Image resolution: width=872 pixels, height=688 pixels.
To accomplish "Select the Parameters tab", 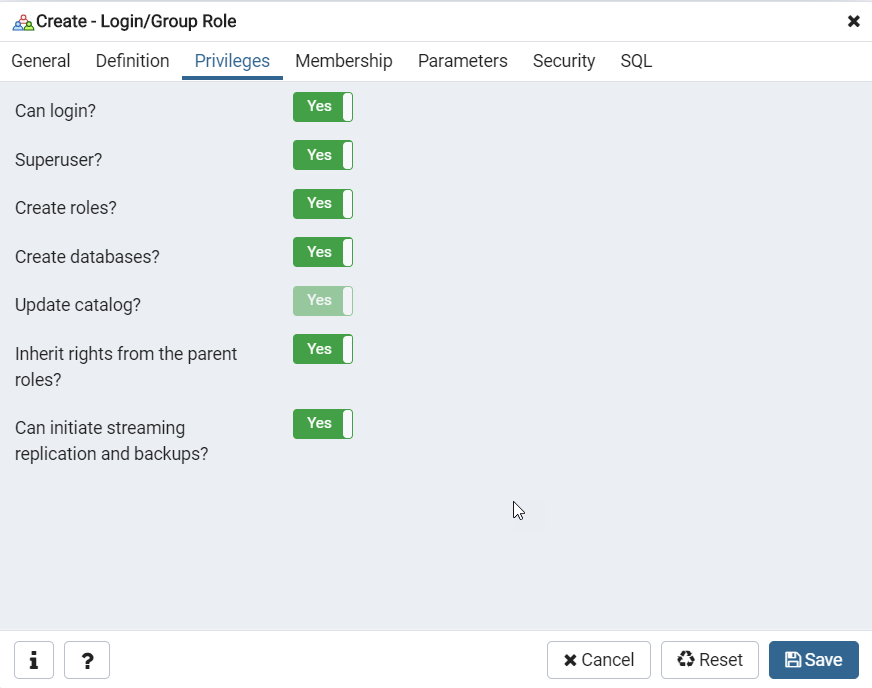I will (x=462, y=61).
